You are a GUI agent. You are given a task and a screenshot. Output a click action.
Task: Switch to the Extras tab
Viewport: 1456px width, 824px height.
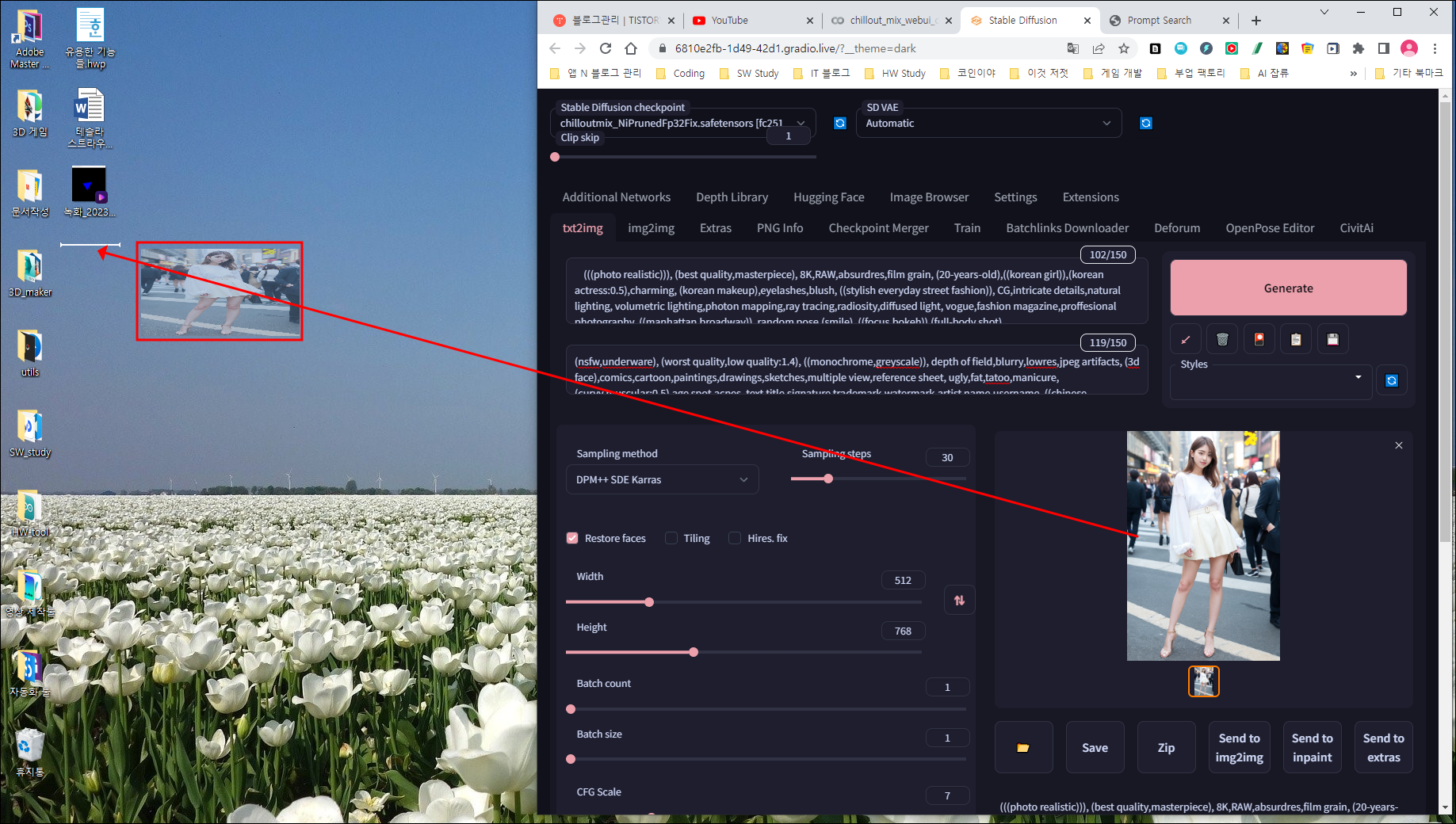tap(716, 228)
